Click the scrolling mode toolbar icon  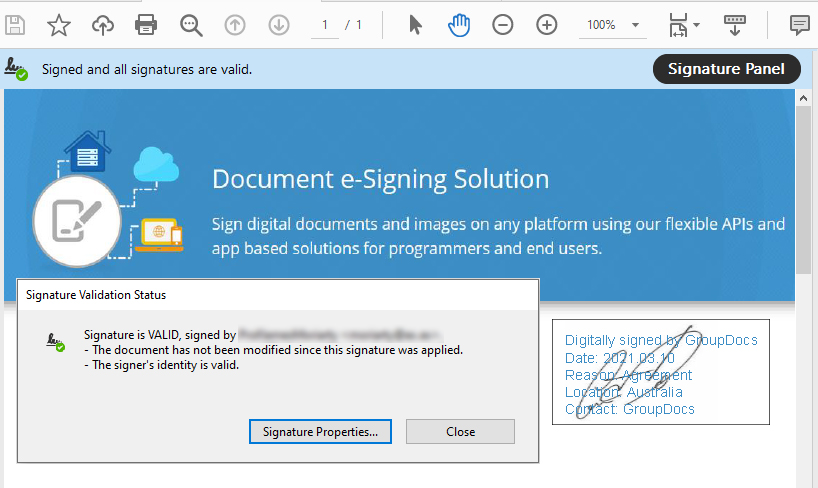point(735,25)
